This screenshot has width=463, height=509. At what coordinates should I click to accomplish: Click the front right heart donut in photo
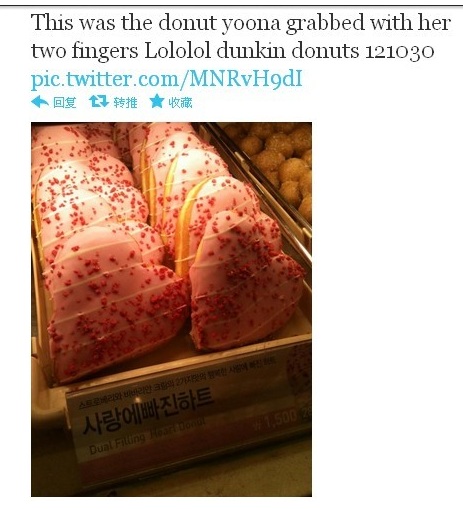245,280
